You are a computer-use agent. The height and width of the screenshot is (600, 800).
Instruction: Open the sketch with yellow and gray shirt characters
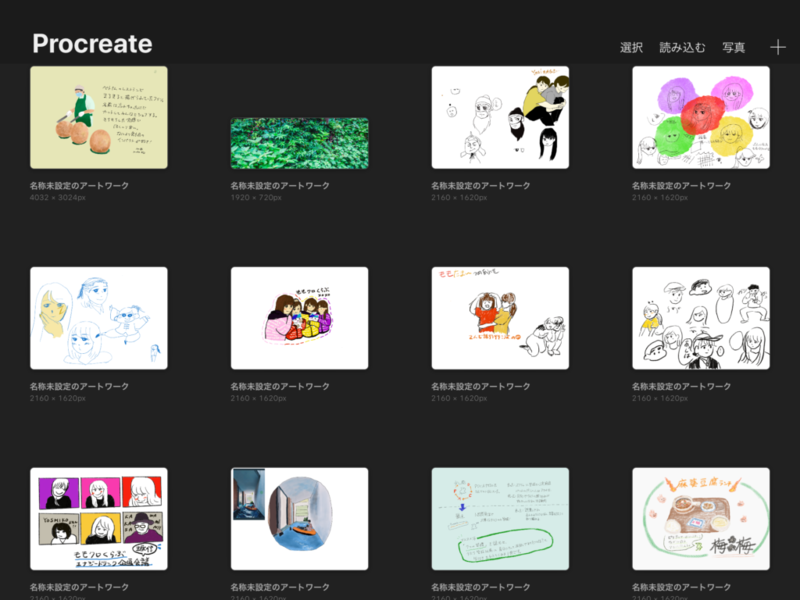(x=500, y=117)
